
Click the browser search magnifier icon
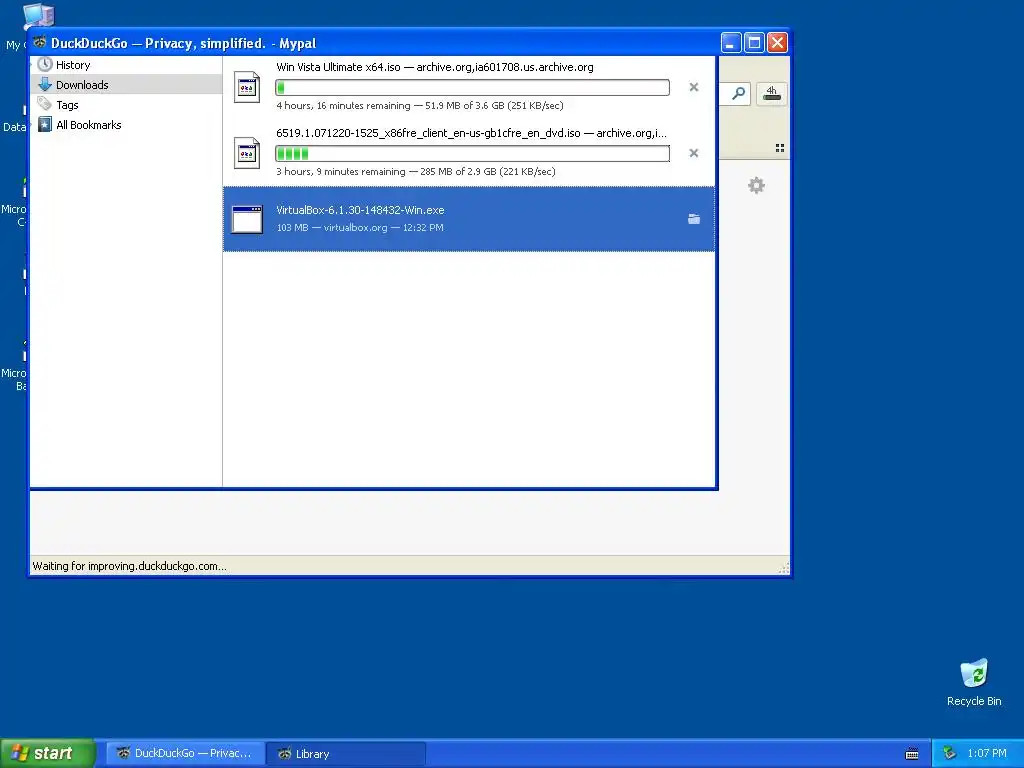(738, 93)
